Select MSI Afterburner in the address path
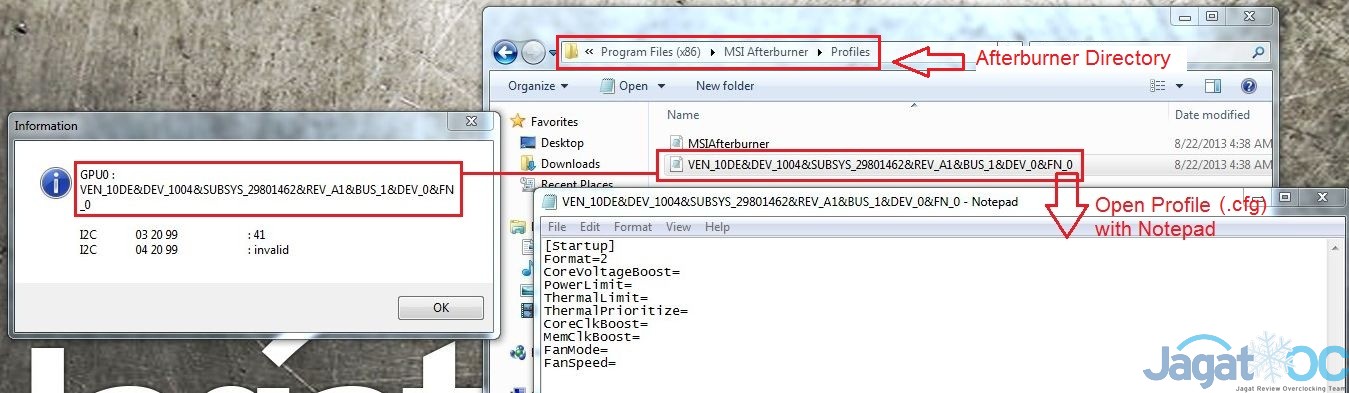 (x=766, y=52)
